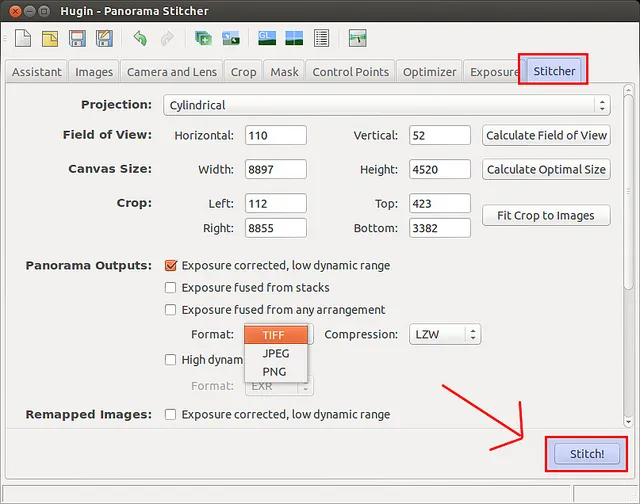Click the canvas Width input field
Screen dimensions: 640x504
pyautogui.click(x=275, y=169)
